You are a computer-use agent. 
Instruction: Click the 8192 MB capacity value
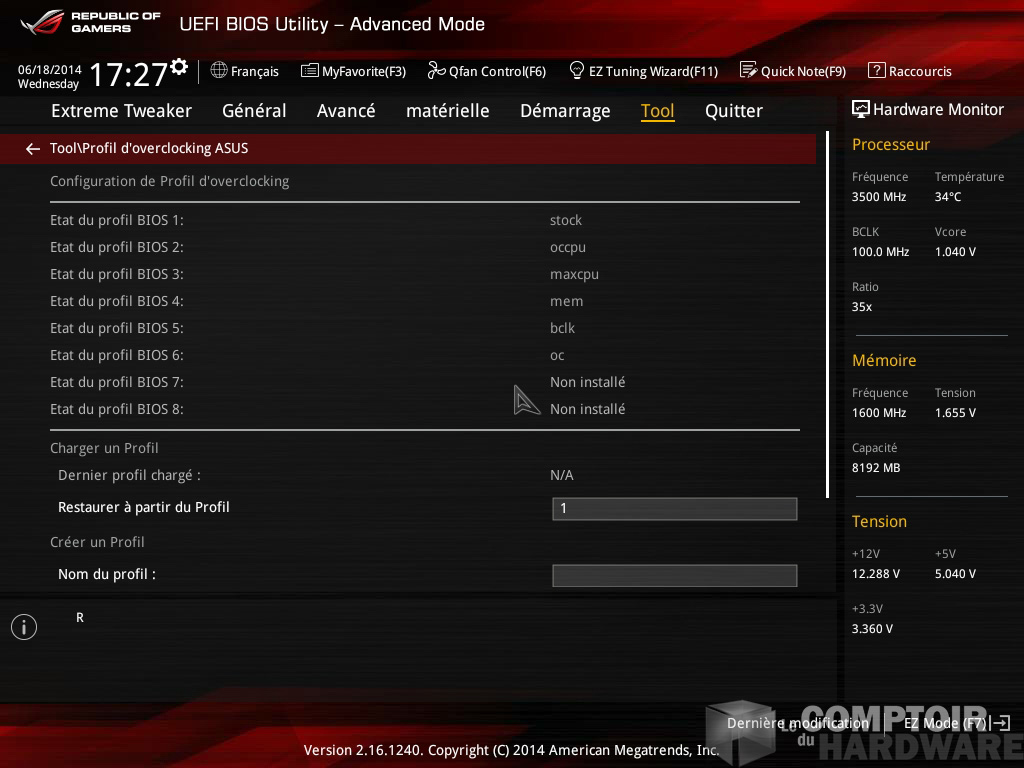tap(876, 468)
